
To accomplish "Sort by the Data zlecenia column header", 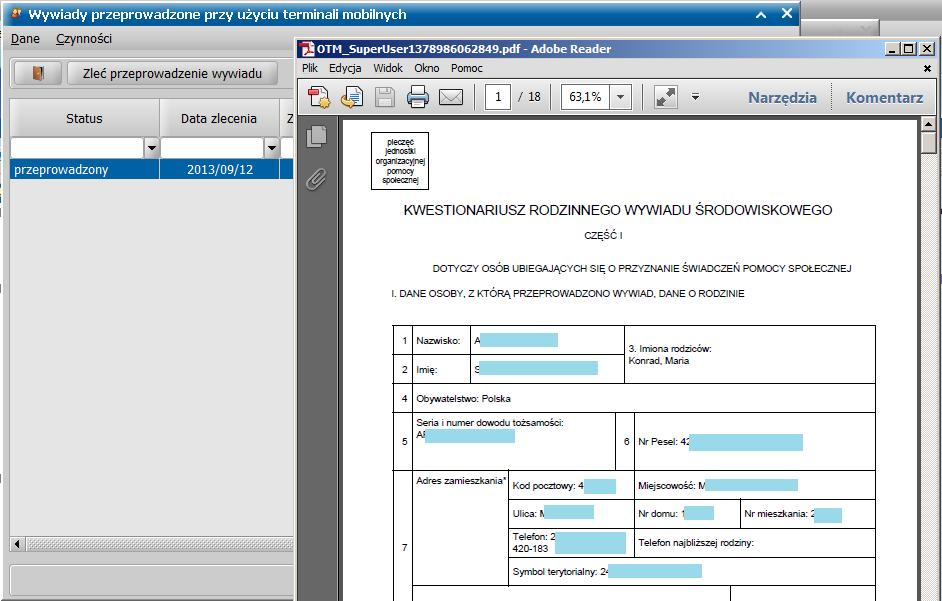I will pyautogui.click(x=219, y=118).
